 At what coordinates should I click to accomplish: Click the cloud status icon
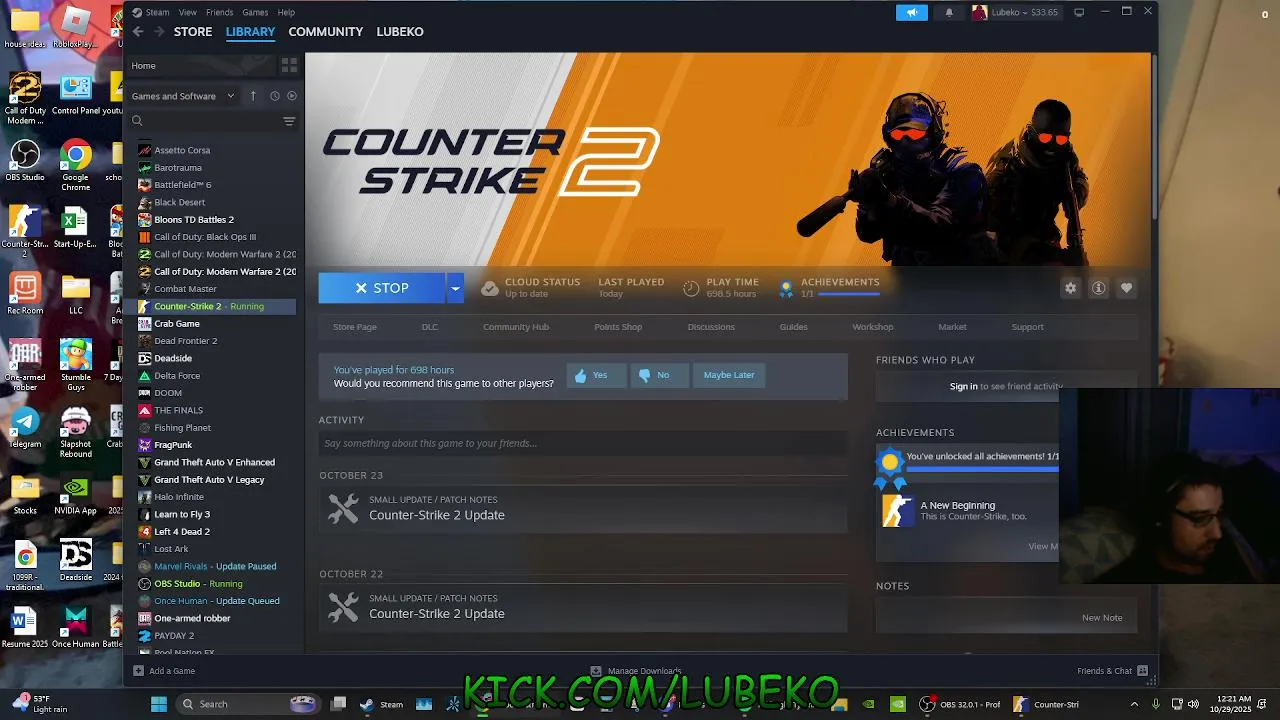489,288
